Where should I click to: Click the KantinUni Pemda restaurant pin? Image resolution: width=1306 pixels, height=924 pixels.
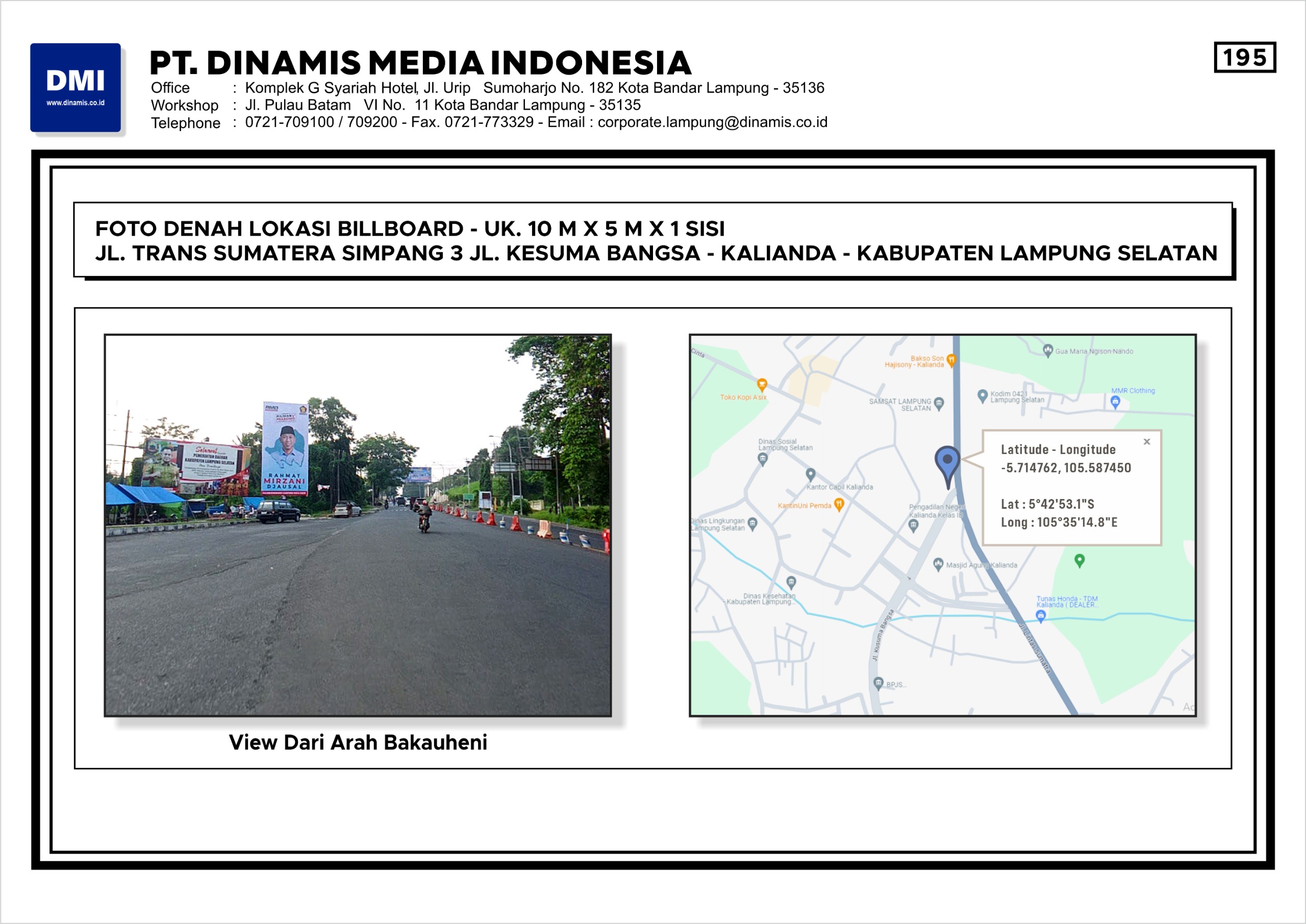(838, 505)
